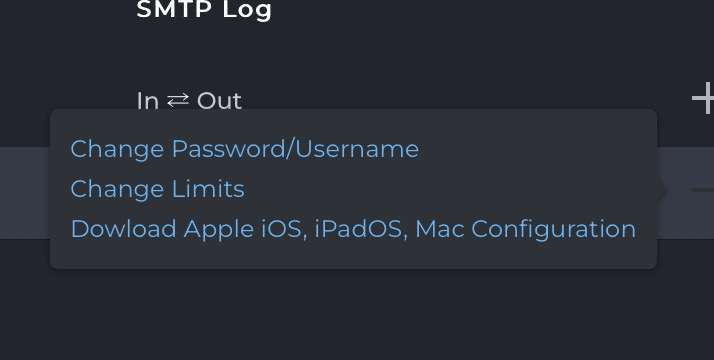Dismiss the popup by clicking the dark background below
Screen dimensions: 714x360
357,314
